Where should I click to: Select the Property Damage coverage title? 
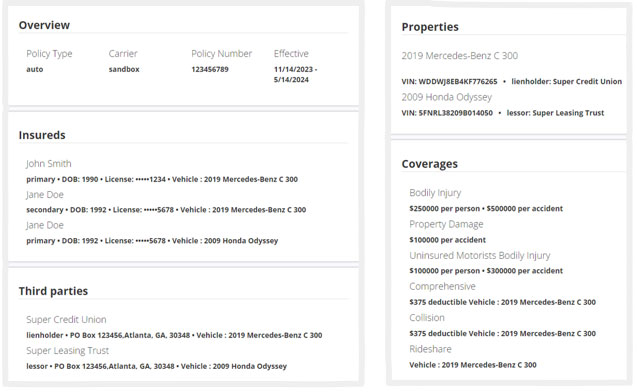pyautogui.click(x=446, y=224)
